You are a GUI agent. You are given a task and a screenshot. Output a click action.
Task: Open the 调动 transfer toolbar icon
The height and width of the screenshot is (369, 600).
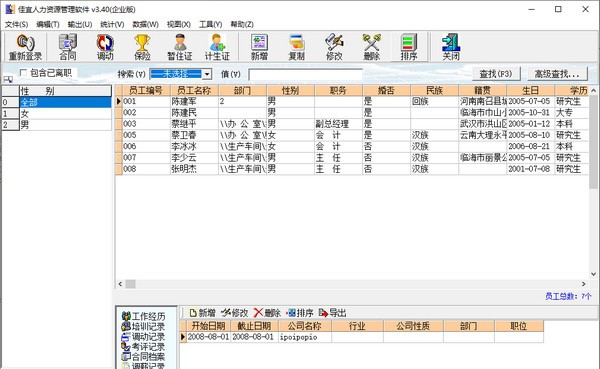tap(105, 47)
